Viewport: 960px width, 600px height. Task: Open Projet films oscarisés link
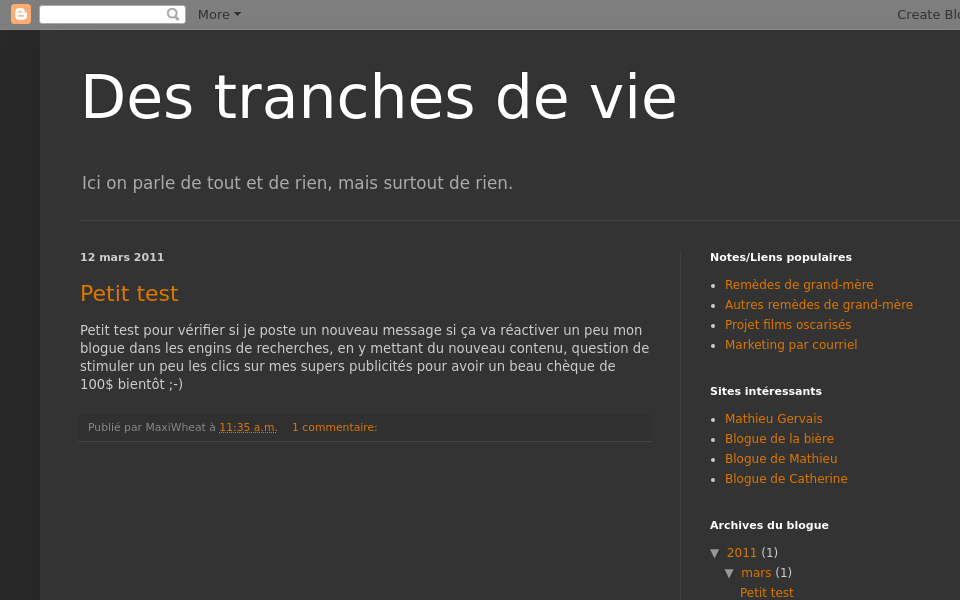coord(788,325)
